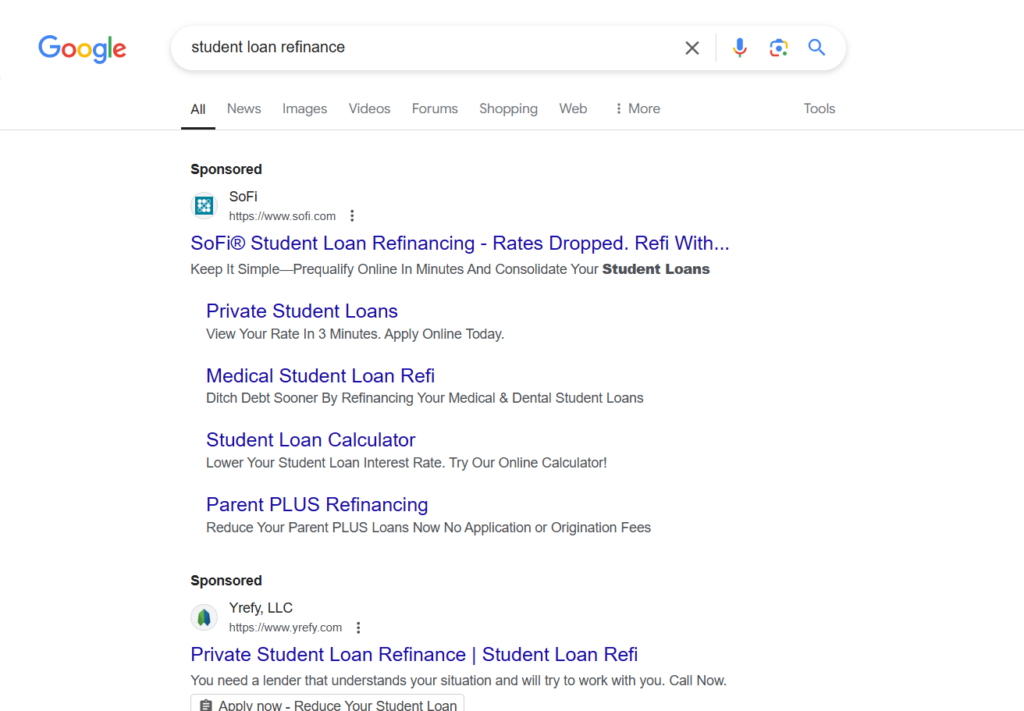
Task: Switch to the Videos tab
Action: 369,109
